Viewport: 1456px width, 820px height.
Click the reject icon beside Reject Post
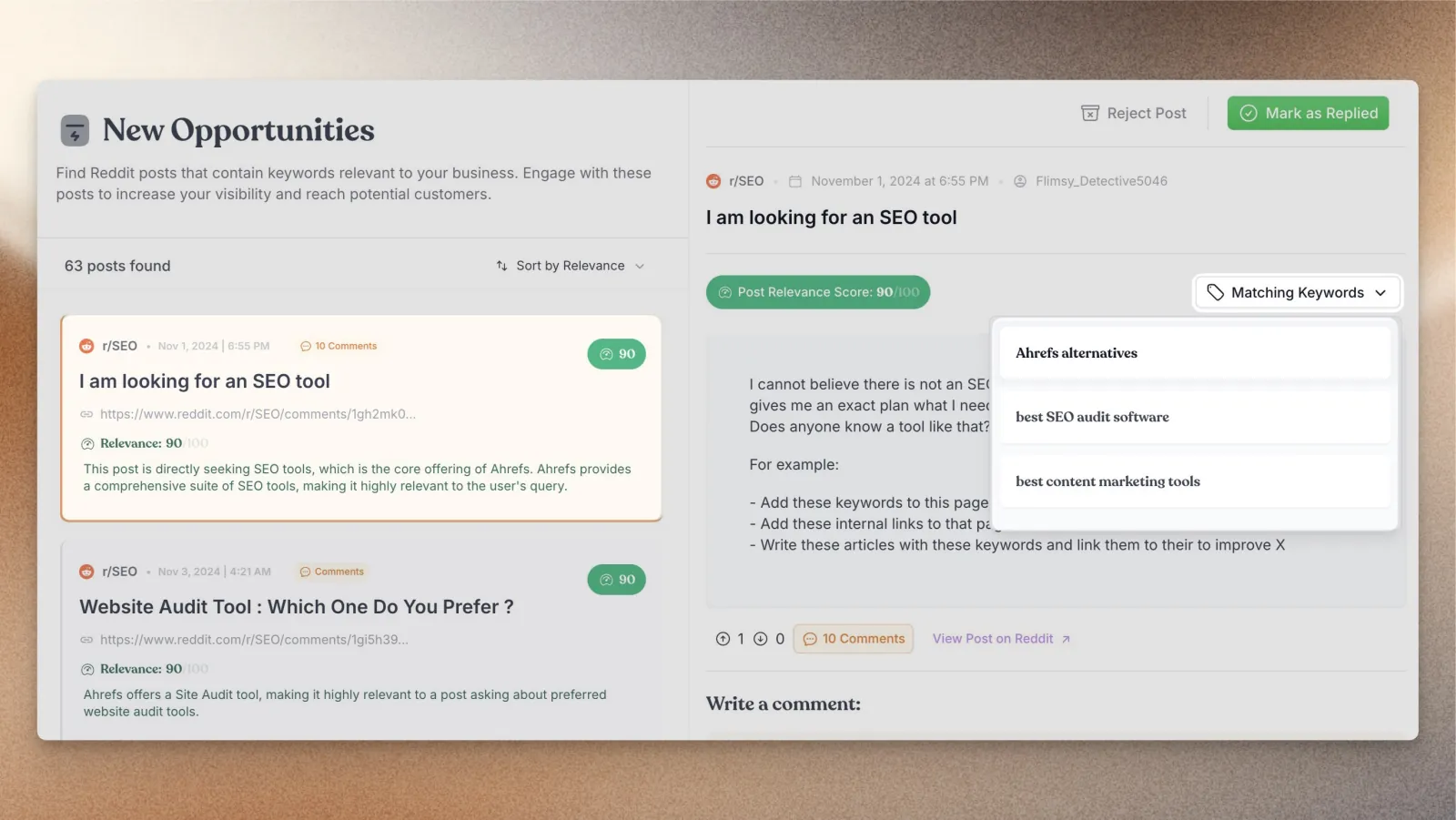coord(1090,113)
